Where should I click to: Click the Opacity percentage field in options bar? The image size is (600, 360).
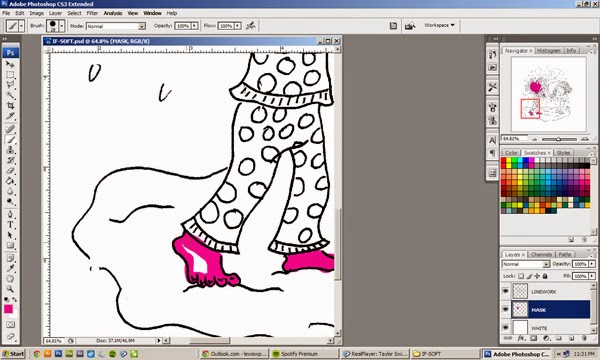(183, 26)
